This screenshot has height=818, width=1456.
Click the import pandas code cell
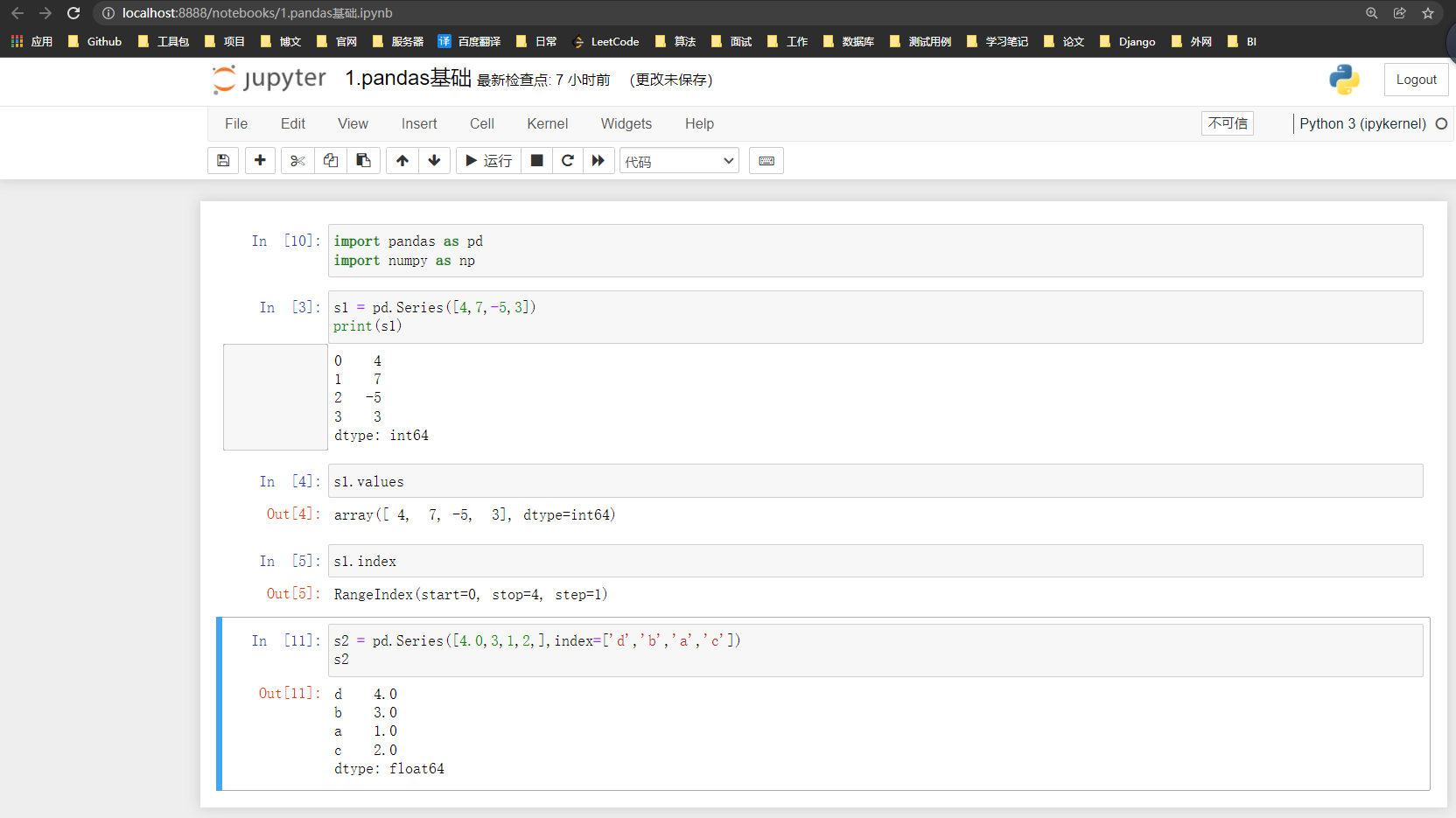(x=875, y=251)
